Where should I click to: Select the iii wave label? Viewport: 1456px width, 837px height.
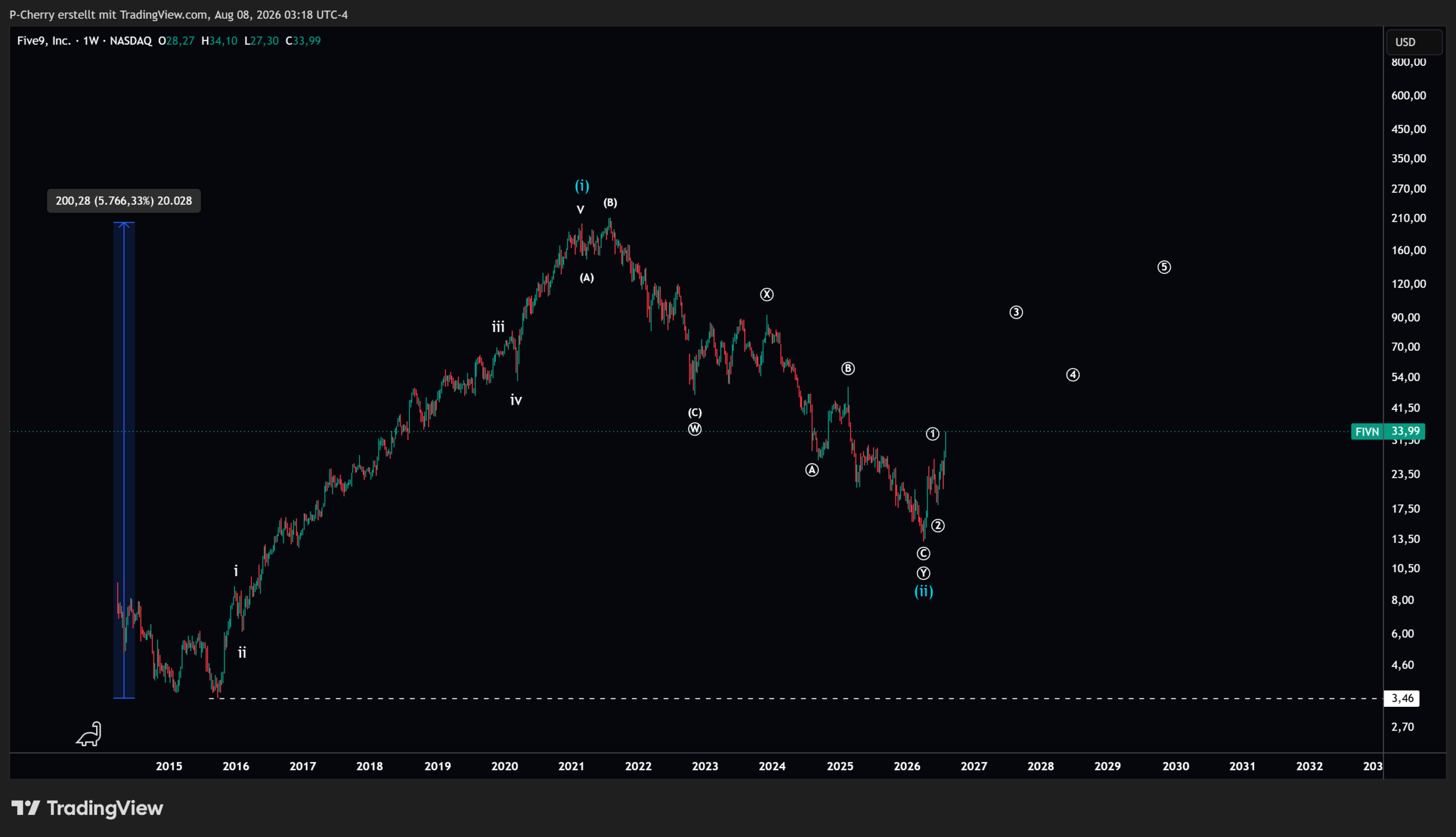point(498,327)
